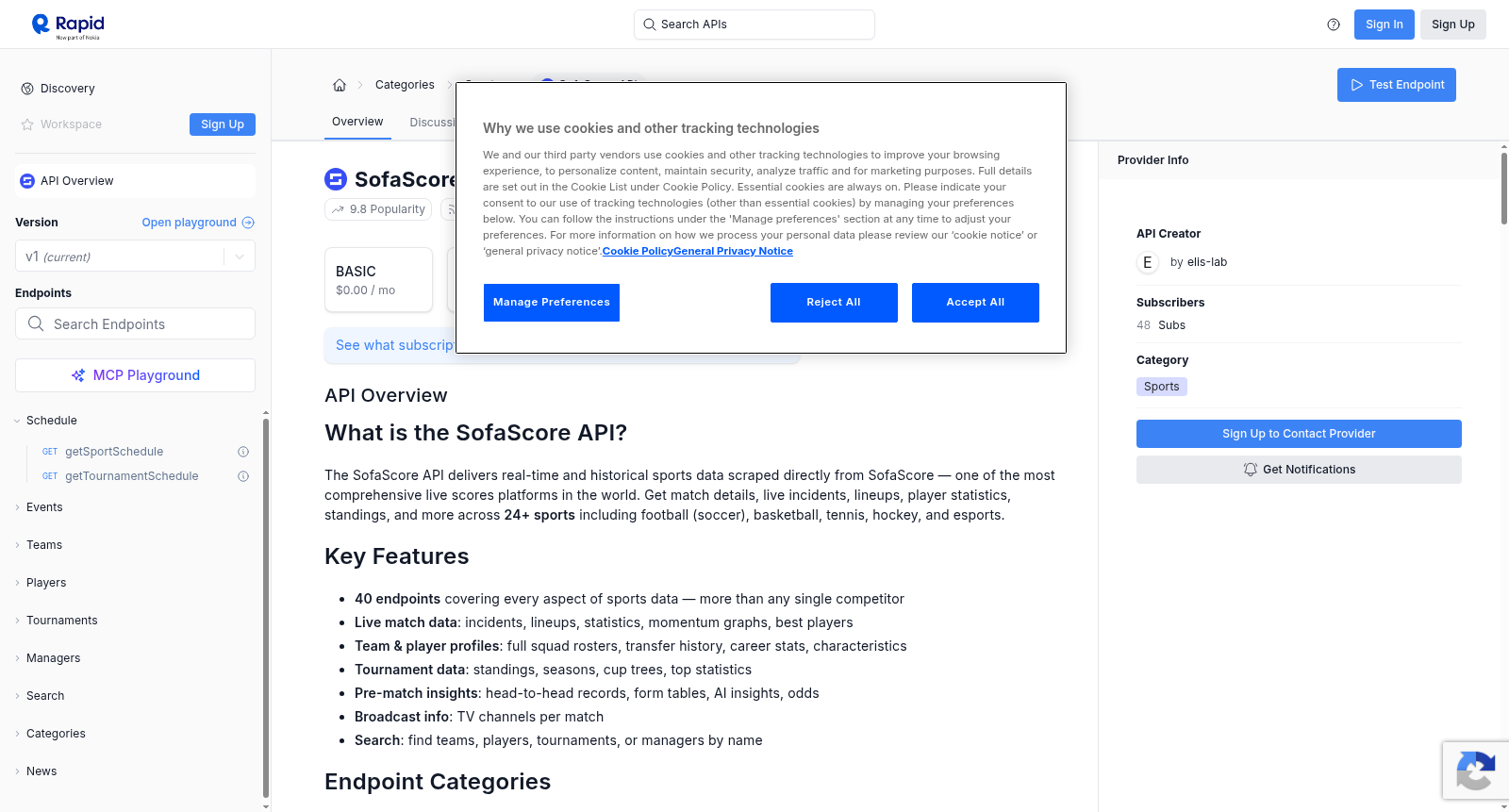Select the Sports category tag

tap(1162, 387)
